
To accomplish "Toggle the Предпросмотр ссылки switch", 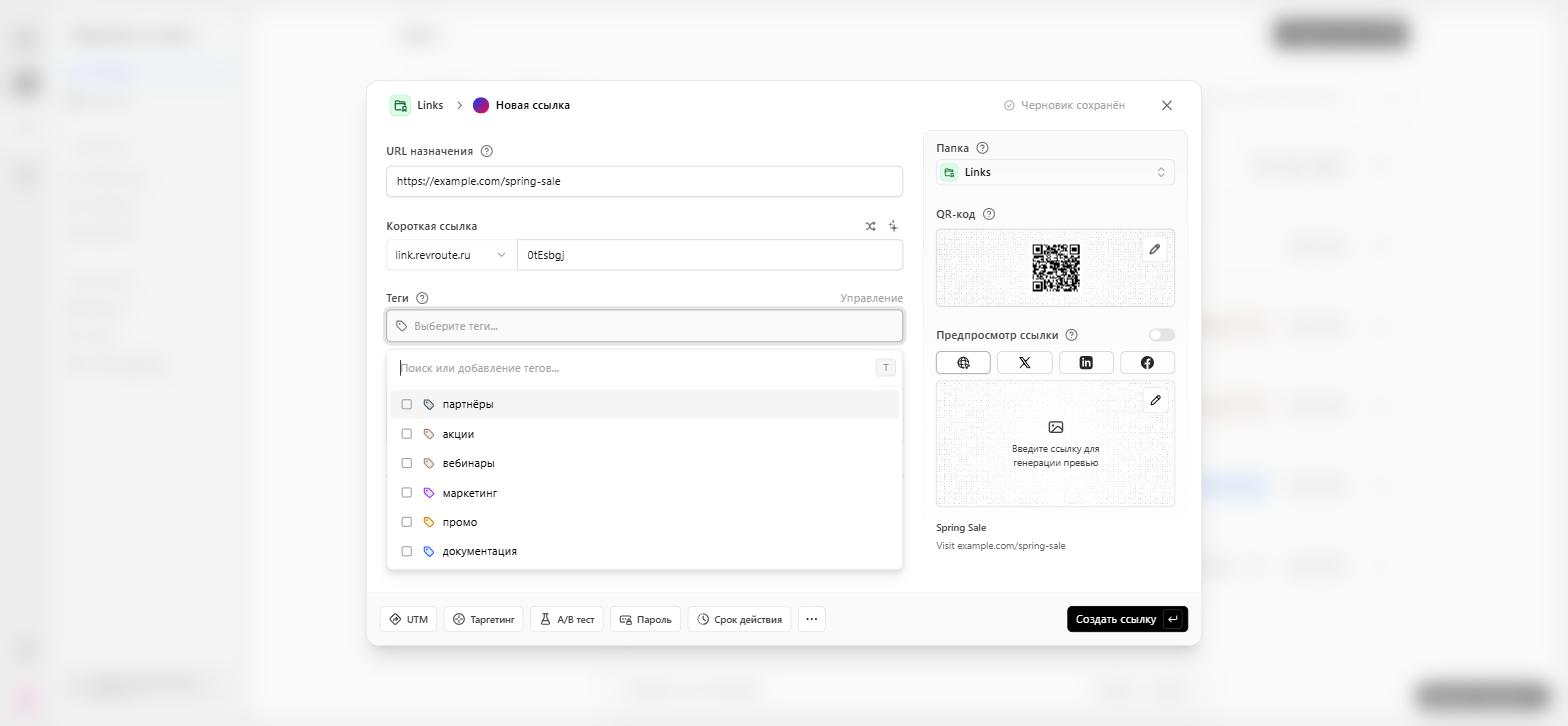I will 1162,335.
